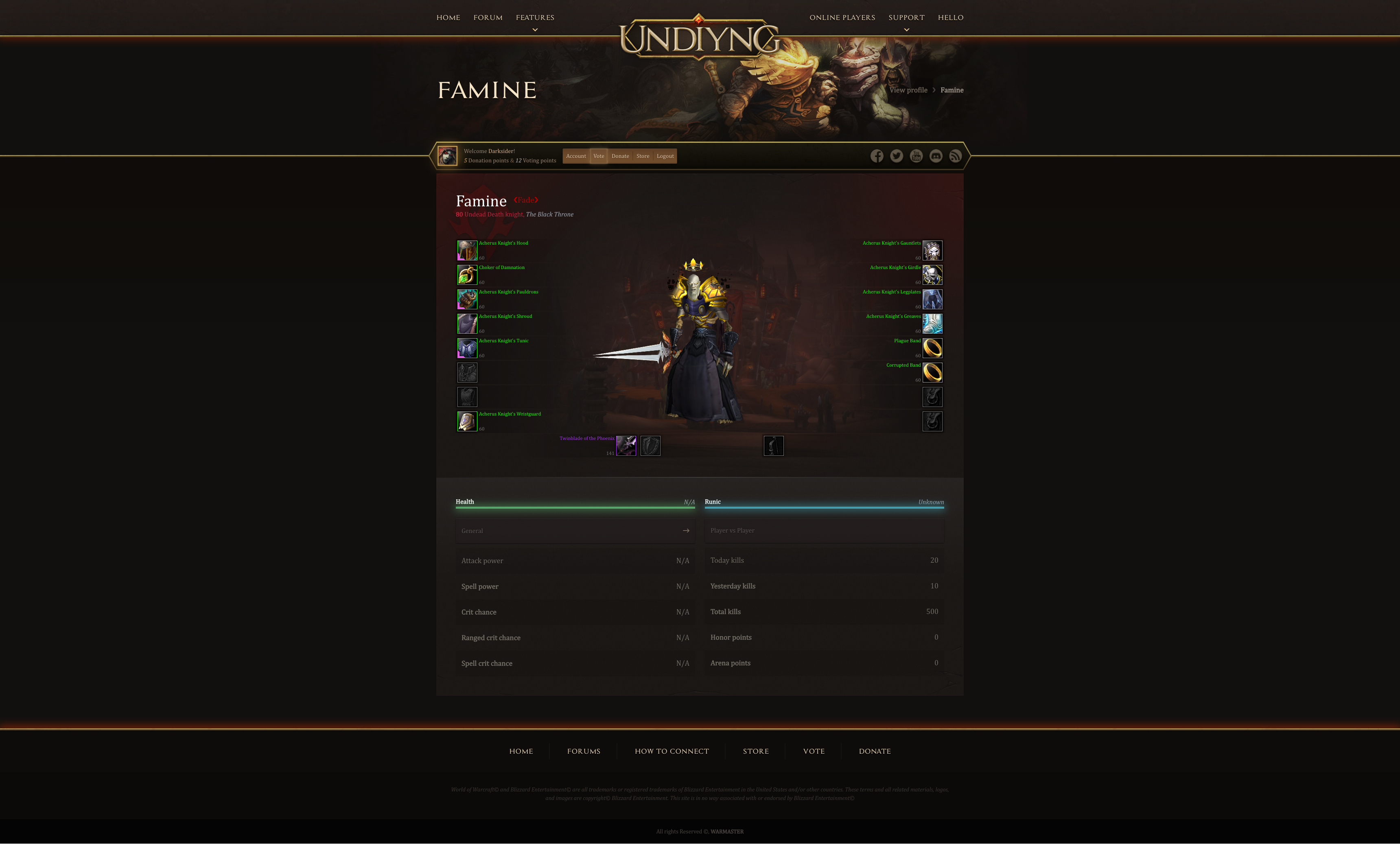Open the Facebook social icon

pos(877,156)
